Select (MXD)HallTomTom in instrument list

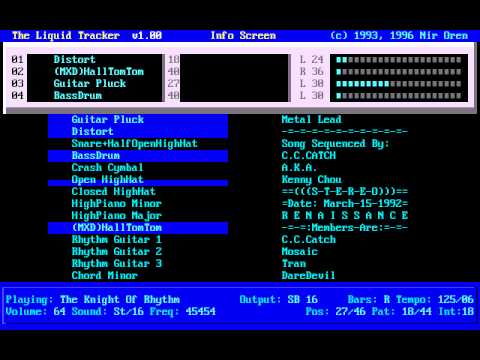[138, 227]
